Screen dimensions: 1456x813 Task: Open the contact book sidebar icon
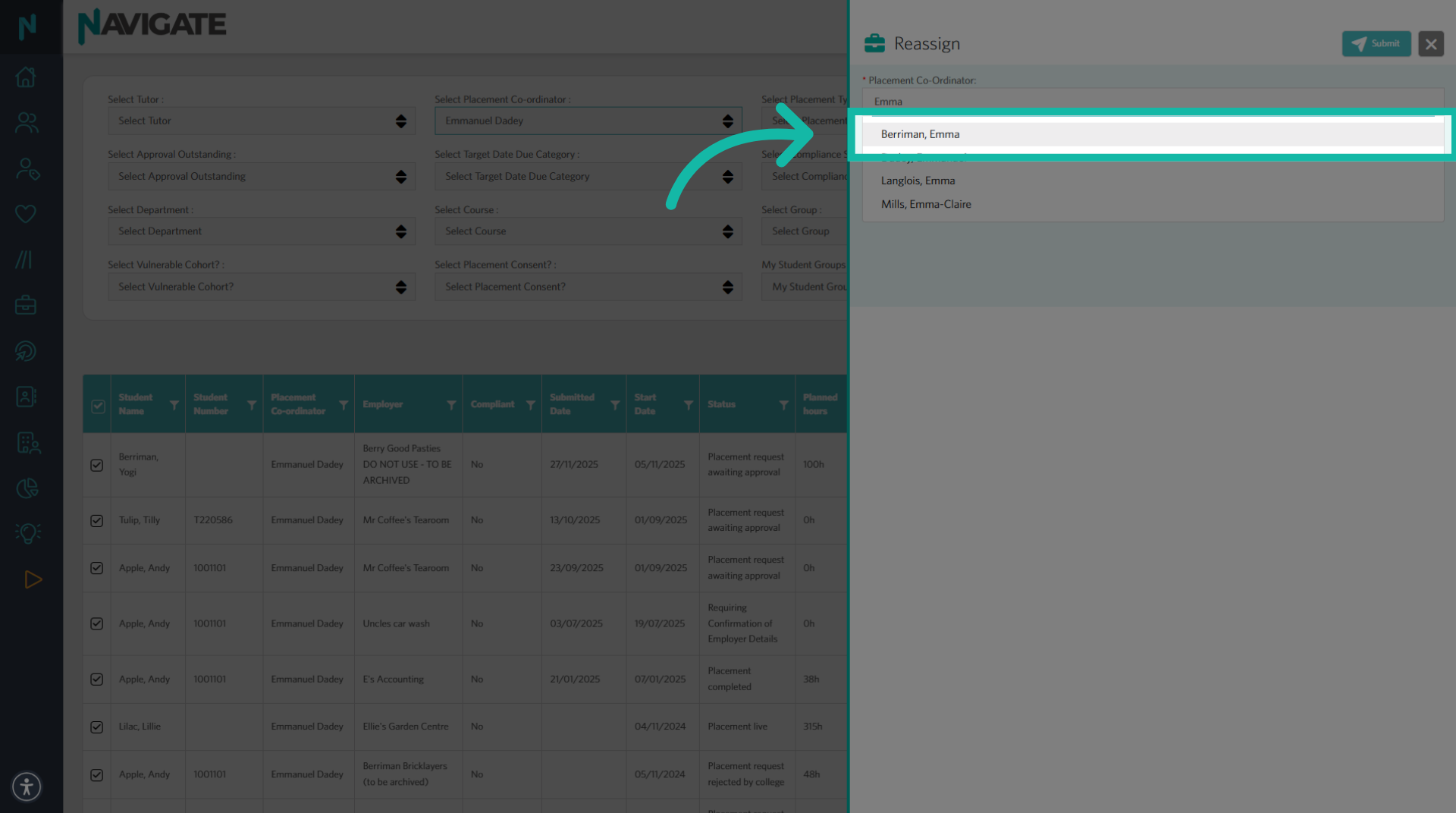(27, 397)
